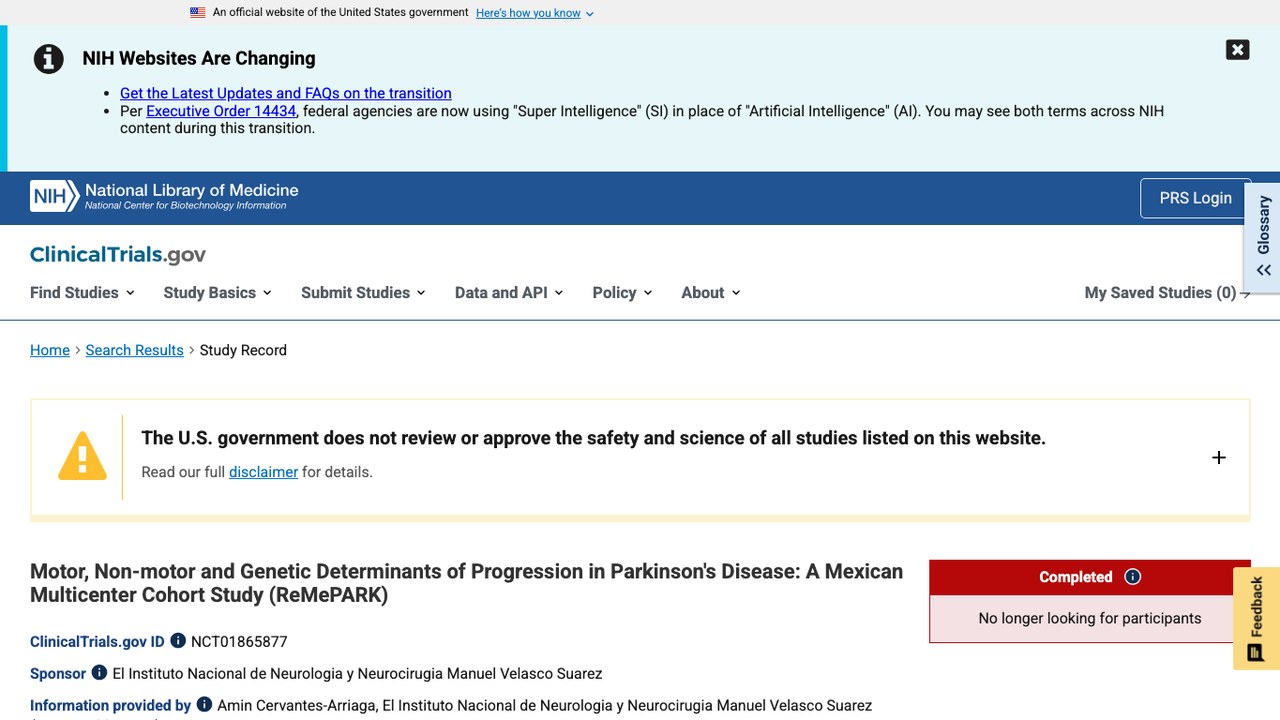Open the Feedback side tab

point(1257,618)
